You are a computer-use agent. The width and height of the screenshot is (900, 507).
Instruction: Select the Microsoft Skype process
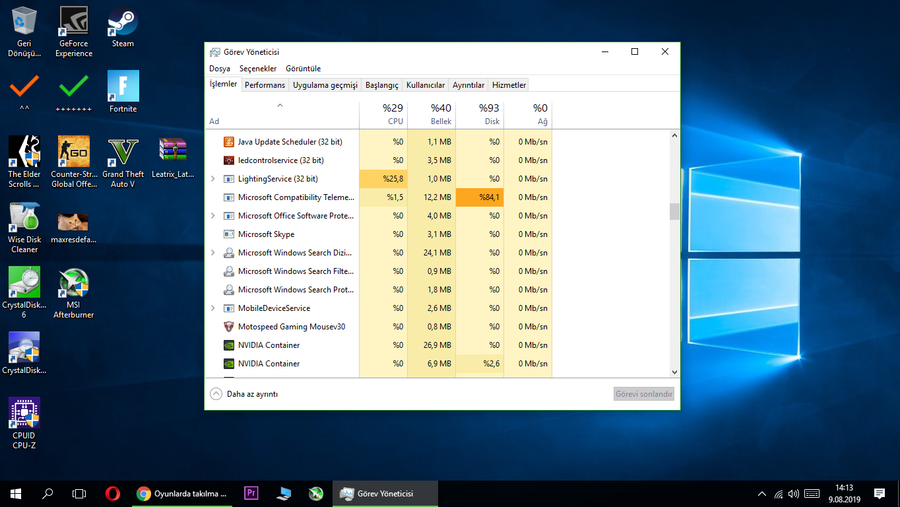pyautogui.click(x=266, y=234)
